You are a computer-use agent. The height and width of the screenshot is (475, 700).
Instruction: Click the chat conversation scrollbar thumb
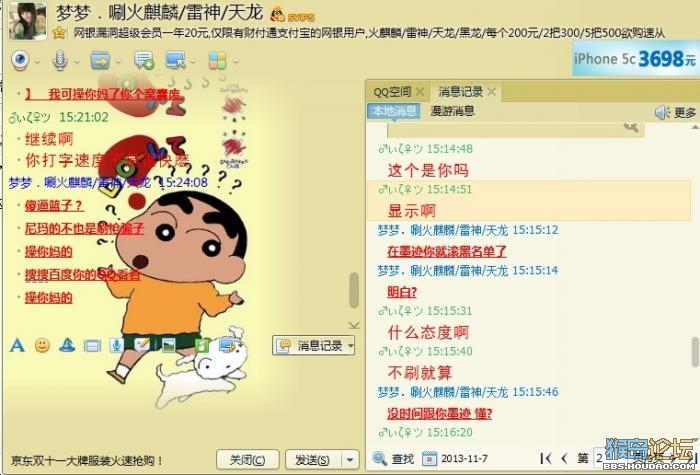point(354,290)
